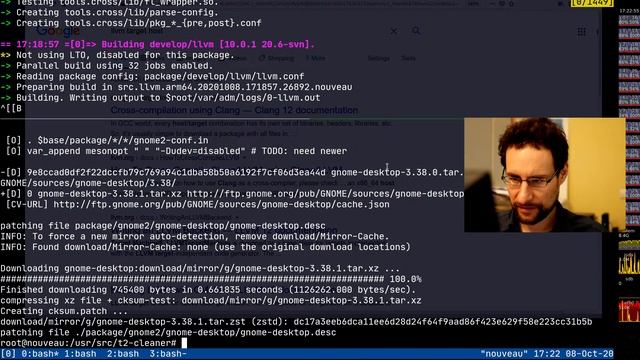Click the magnifier search icon in the Google window
640x360 pixels.
click(x=416, y=31)
